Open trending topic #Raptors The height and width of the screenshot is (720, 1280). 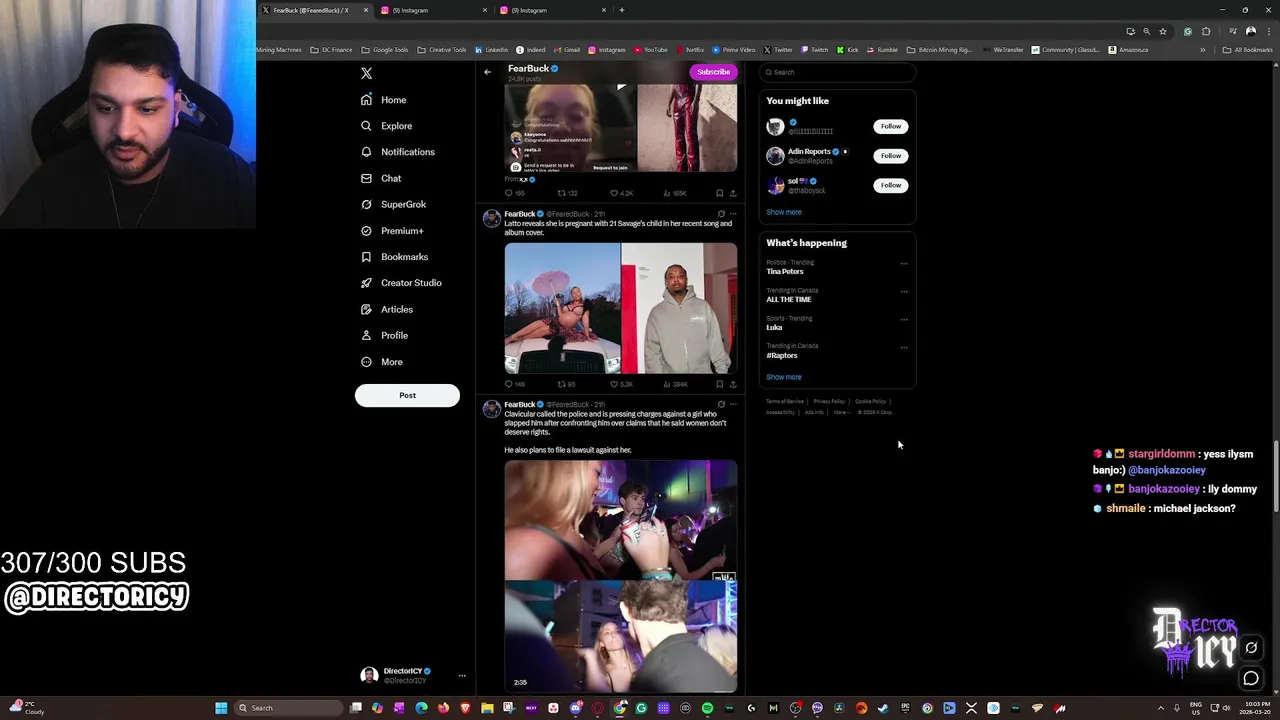pos(782,355)
